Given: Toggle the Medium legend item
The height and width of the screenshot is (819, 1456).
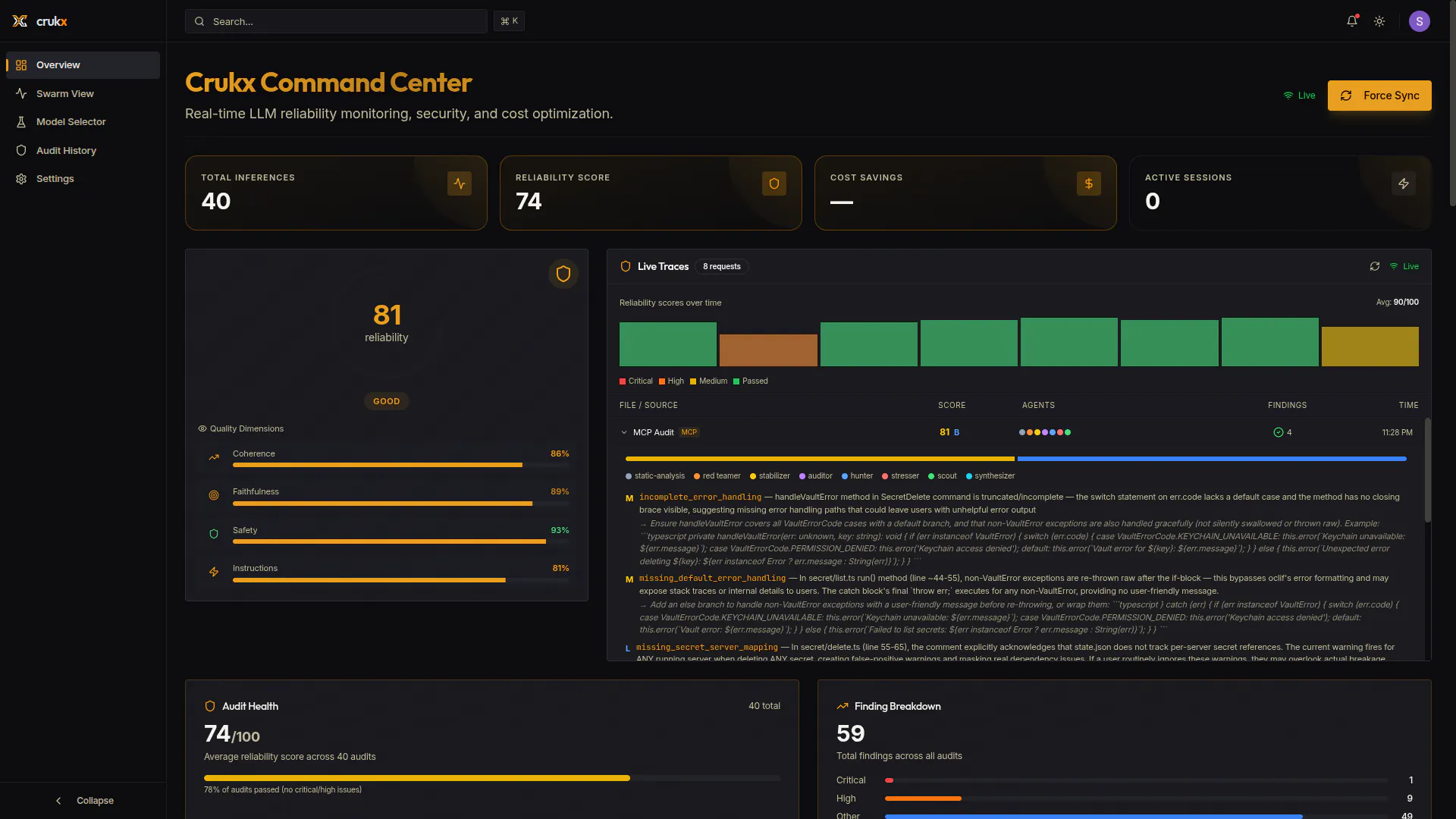Looking at the screenshot, I should 708,381.
